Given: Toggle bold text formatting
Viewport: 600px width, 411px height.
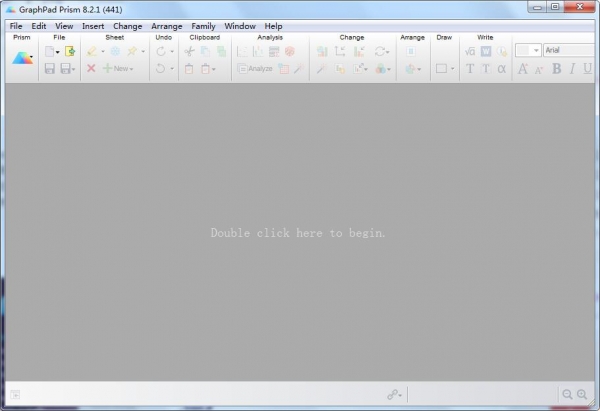Looking at the screenshot, I should [558, 69].
